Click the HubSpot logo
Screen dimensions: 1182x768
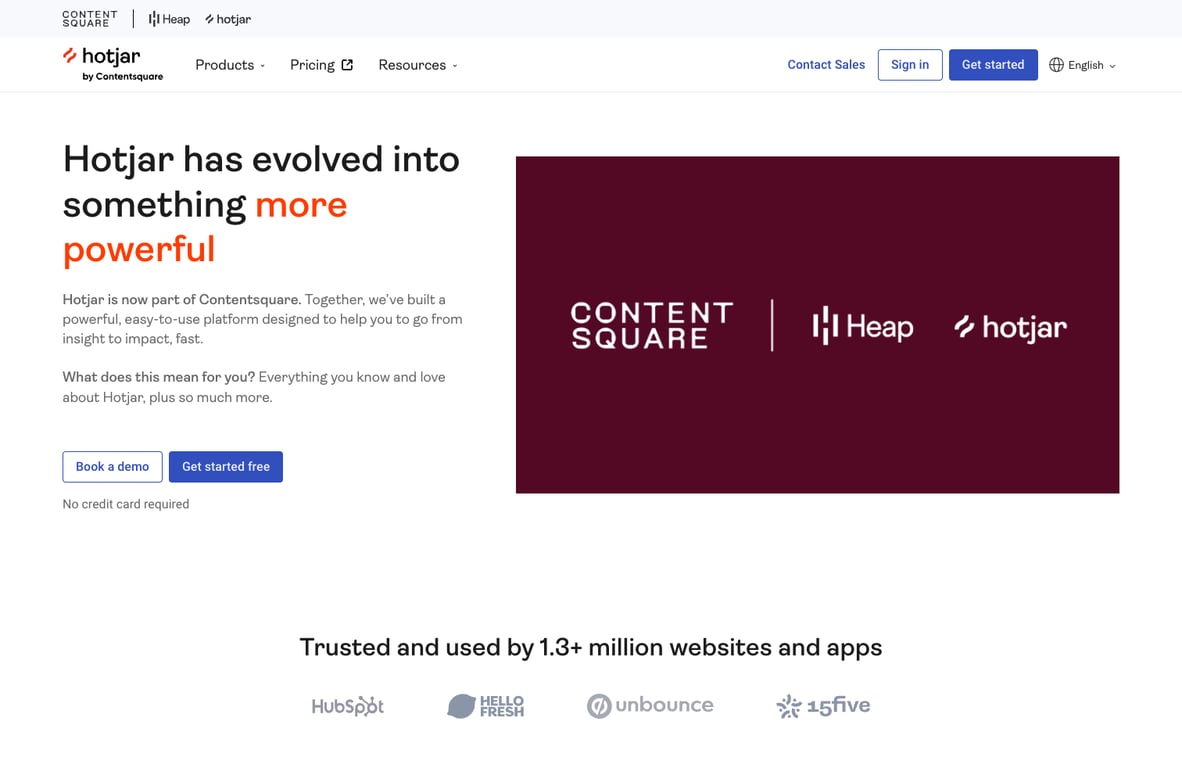tap(348, 706)
